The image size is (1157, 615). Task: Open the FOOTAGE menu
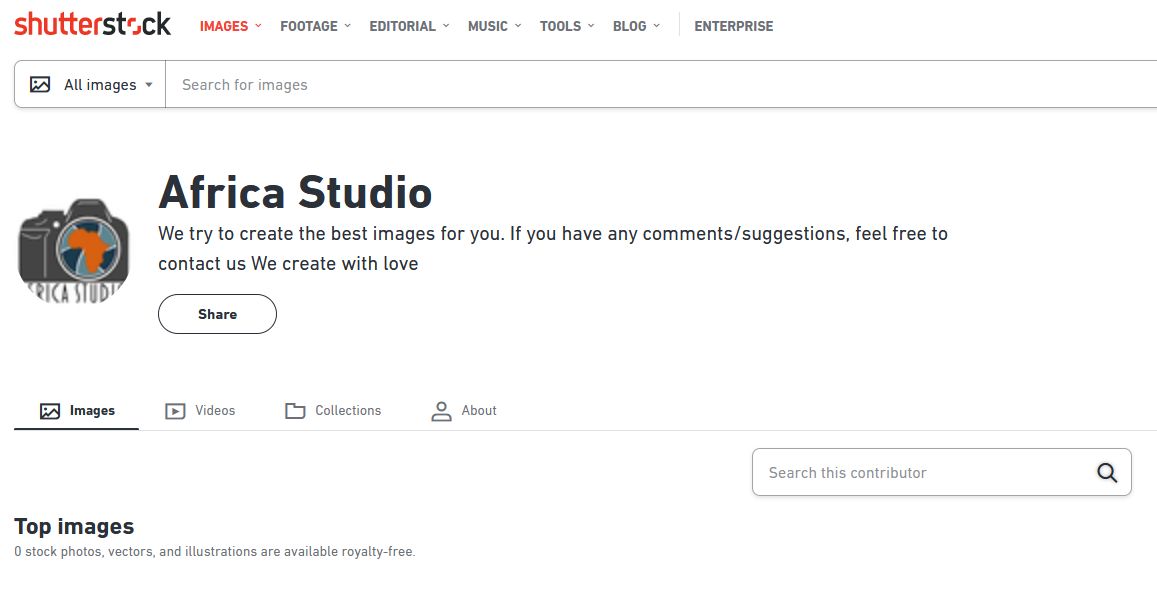tap(315, 26)
